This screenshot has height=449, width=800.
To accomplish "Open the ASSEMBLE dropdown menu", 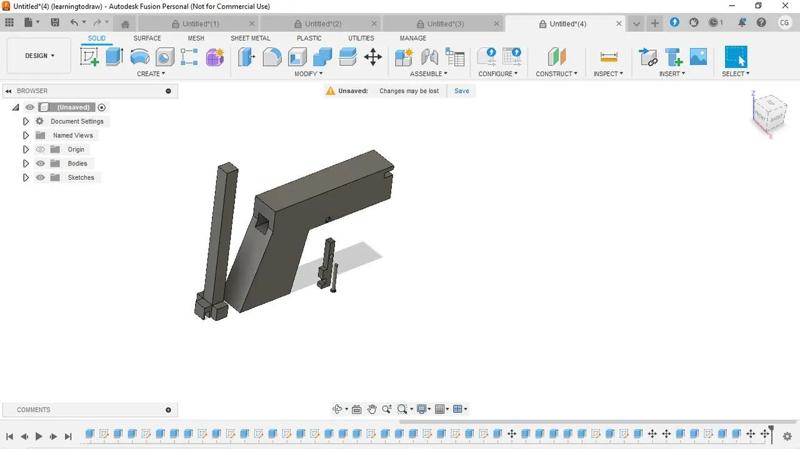I will tap(429, 74).
